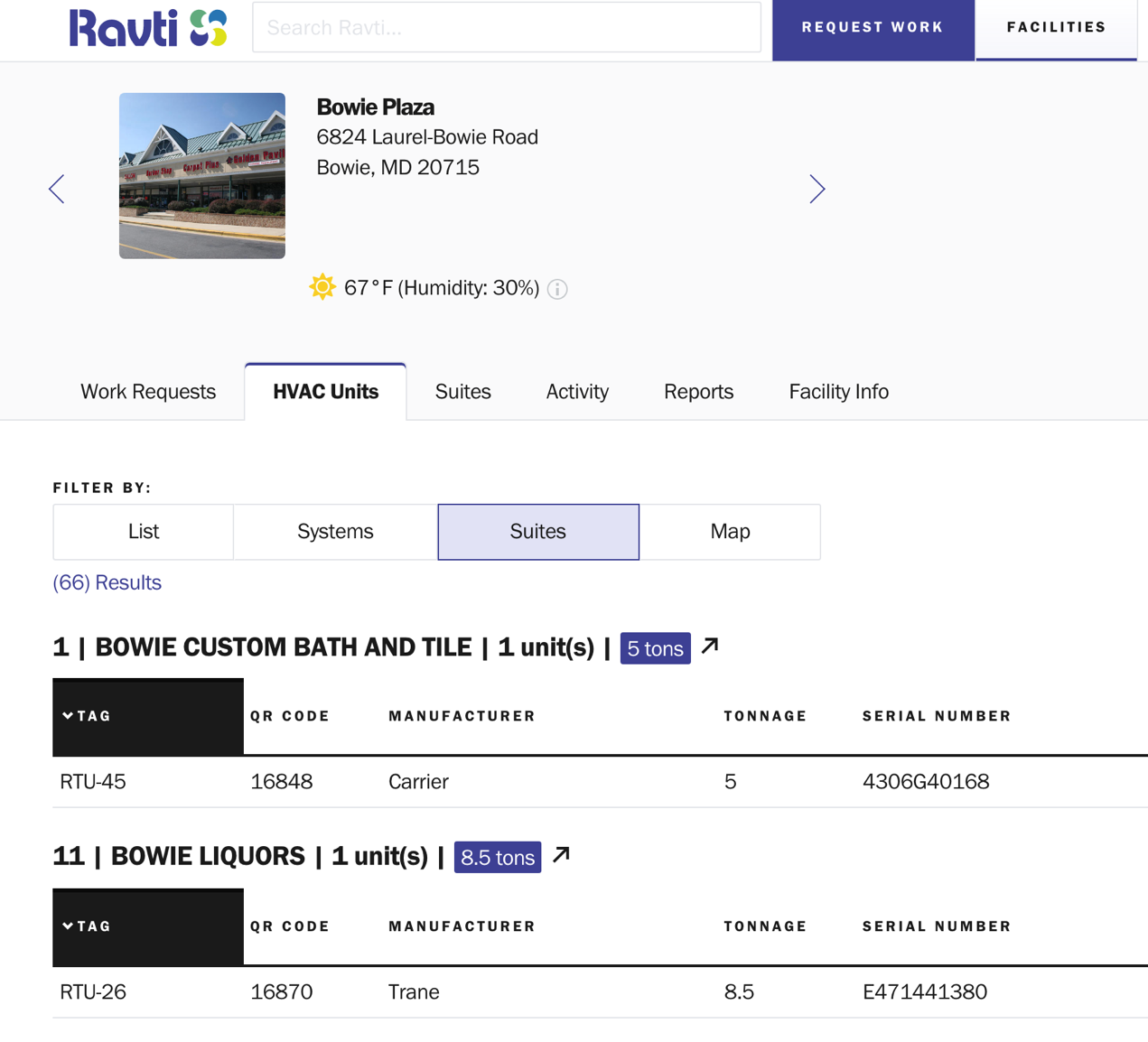The width and height of the screenshot is (1148, 1042).
Task: Open the Activity tab
Action: [577, 392]
